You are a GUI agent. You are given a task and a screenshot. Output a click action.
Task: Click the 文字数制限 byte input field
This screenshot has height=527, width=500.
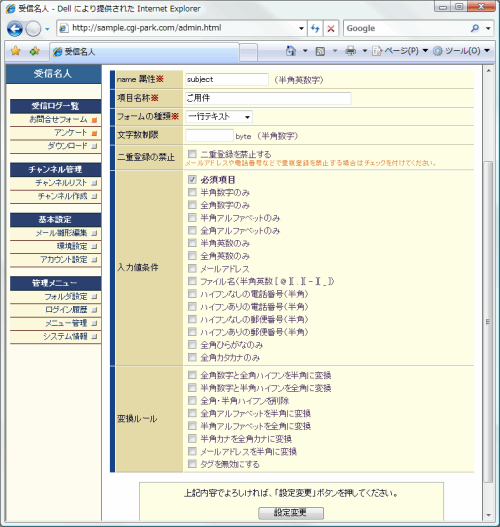click(209, 135)
